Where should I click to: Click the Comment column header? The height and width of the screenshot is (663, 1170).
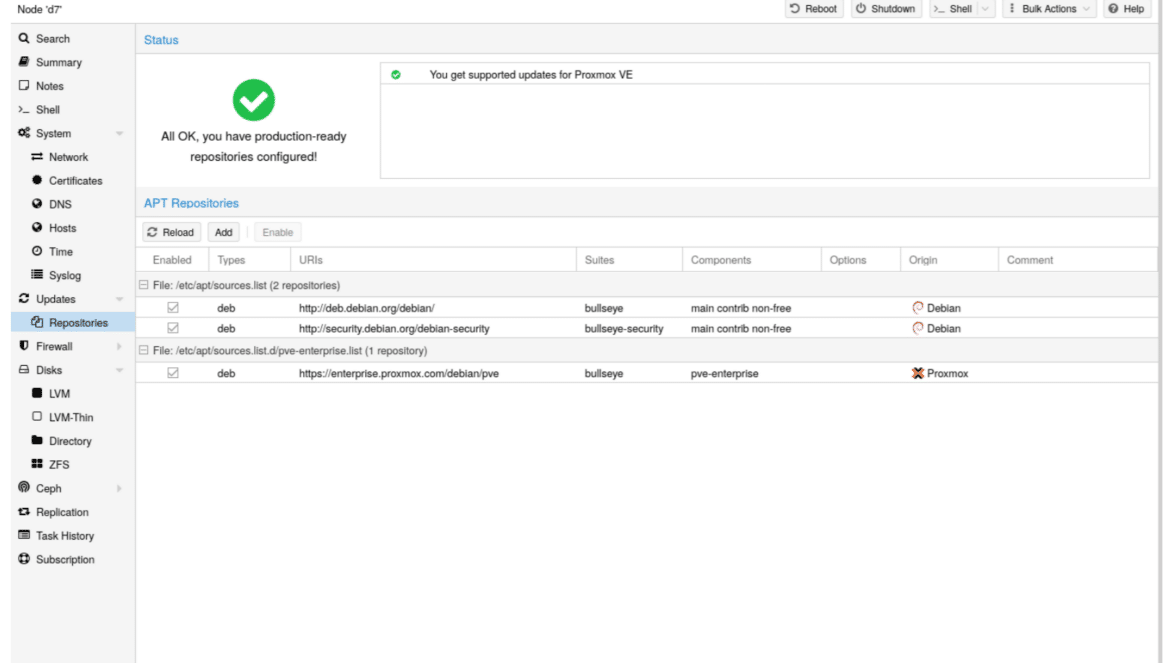(x=1077, y=260)
